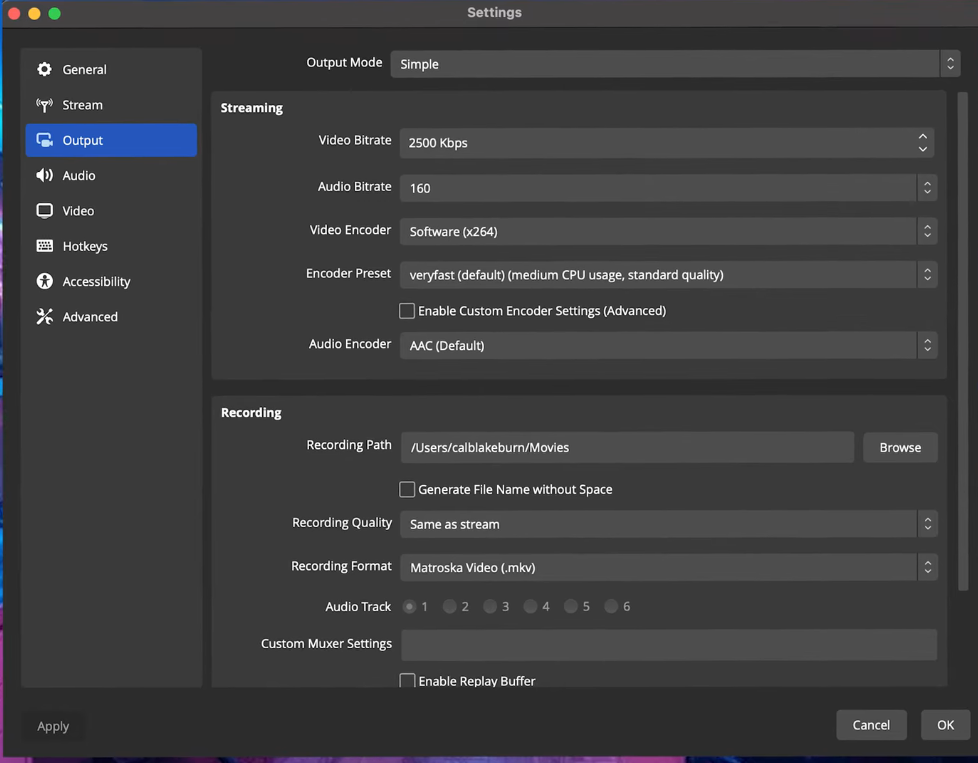Click the General gear icon in sidebar
The image size is (978, 763).
pos(44,70)
